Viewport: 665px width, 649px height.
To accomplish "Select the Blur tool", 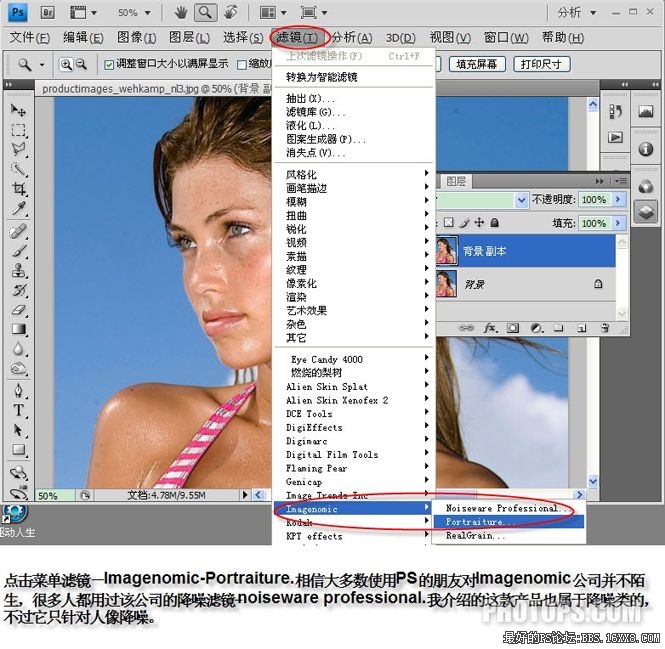I will (18, 349).
